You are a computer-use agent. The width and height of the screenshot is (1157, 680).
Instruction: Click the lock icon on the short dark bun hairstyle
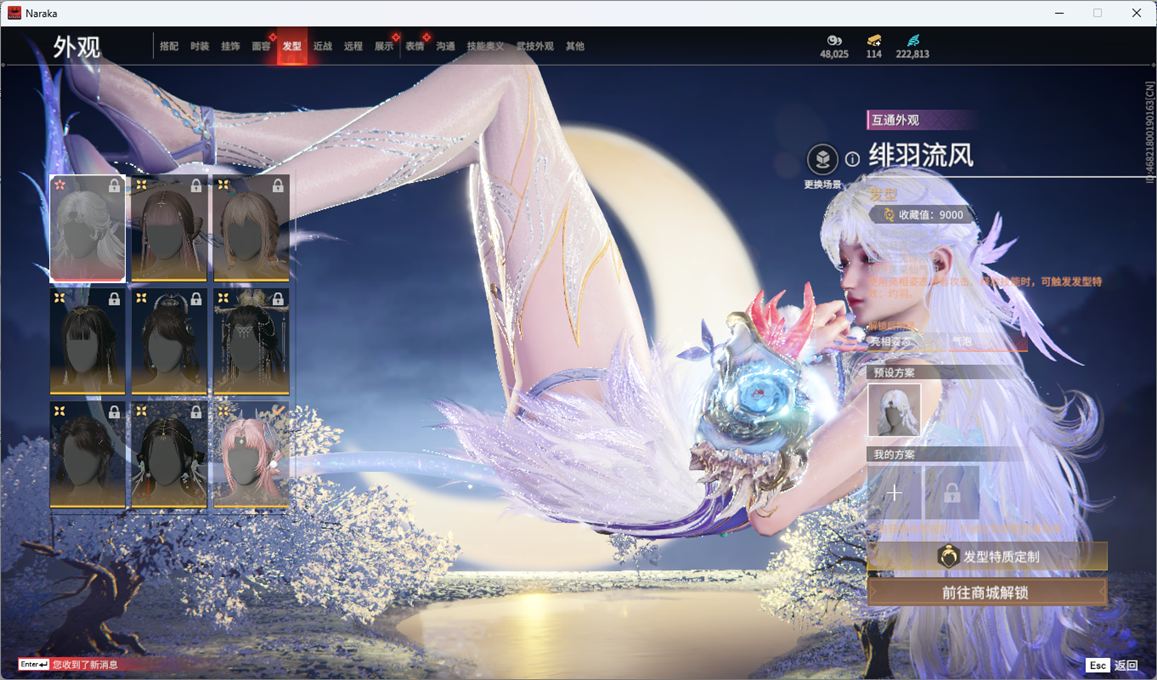coord(114,412)
